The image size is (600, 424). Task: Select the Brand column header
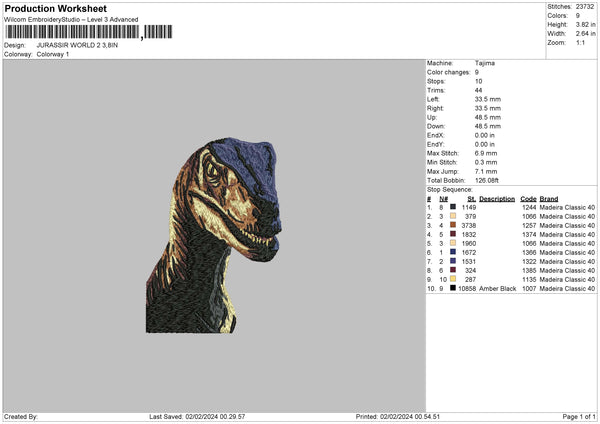[549, 199]
